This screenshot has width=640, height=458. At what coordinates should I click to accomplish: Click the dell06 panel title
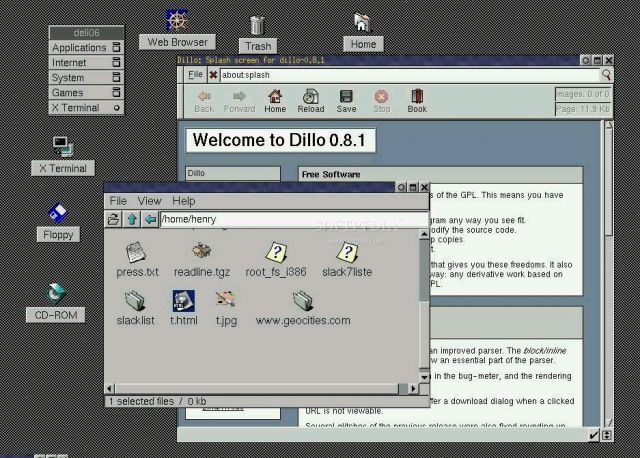[86, 32]
